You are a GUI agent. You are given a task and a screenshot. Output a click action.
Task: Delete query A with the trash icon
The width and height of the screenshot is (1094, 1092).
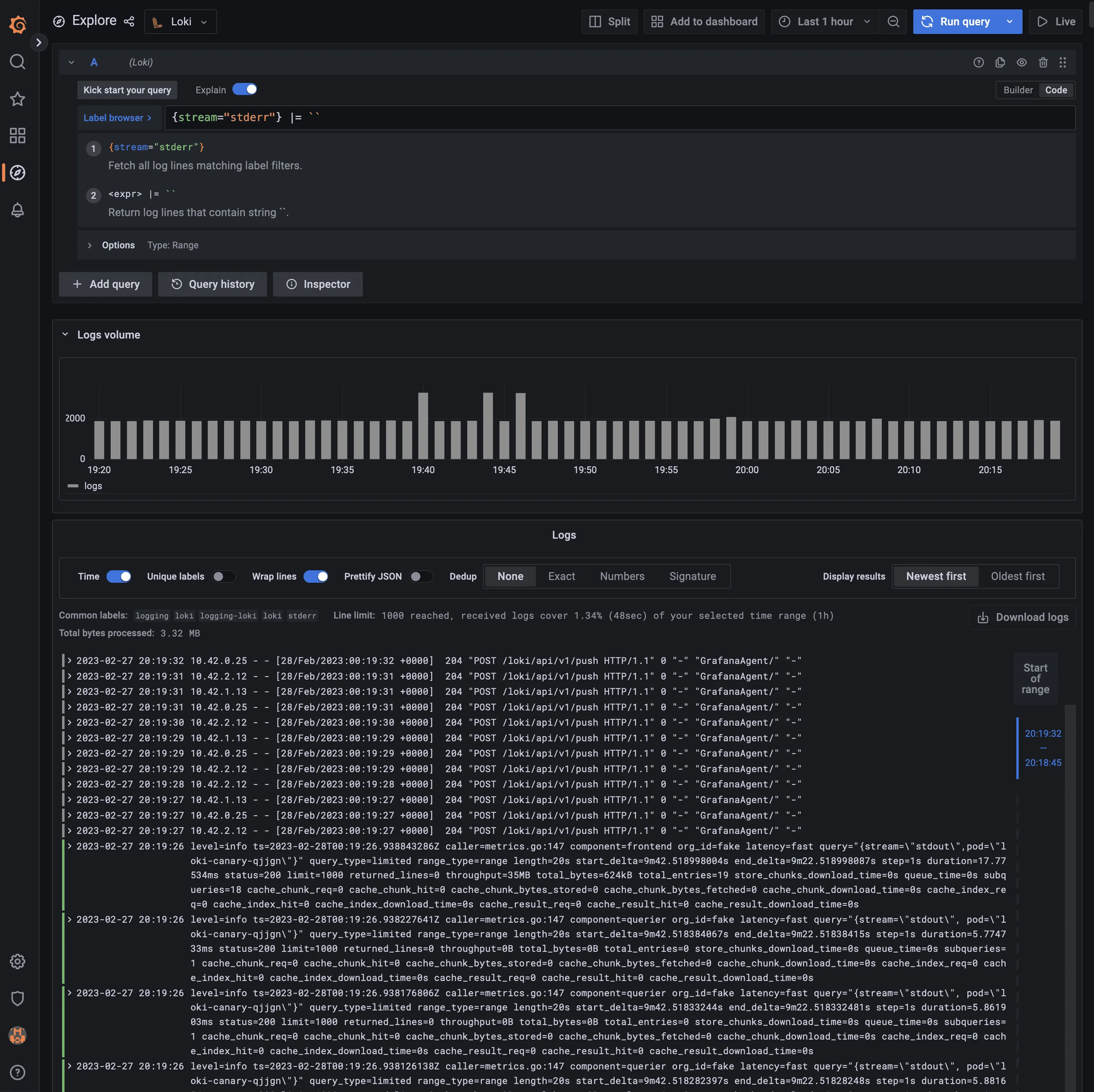click(x=1044, y=62)
